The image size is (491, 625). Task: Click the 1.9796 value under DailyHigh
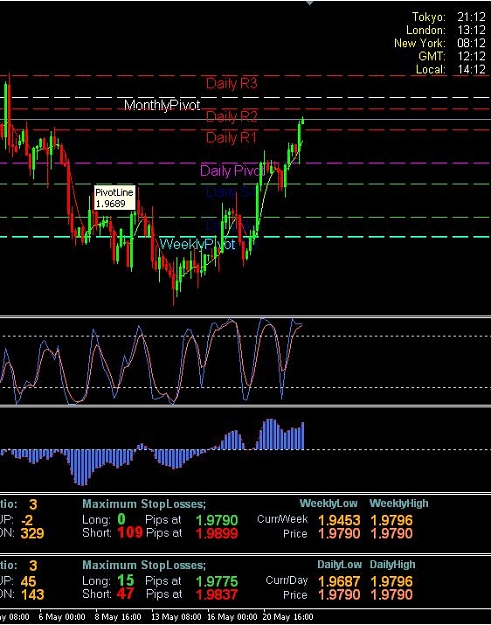(392, 582)
